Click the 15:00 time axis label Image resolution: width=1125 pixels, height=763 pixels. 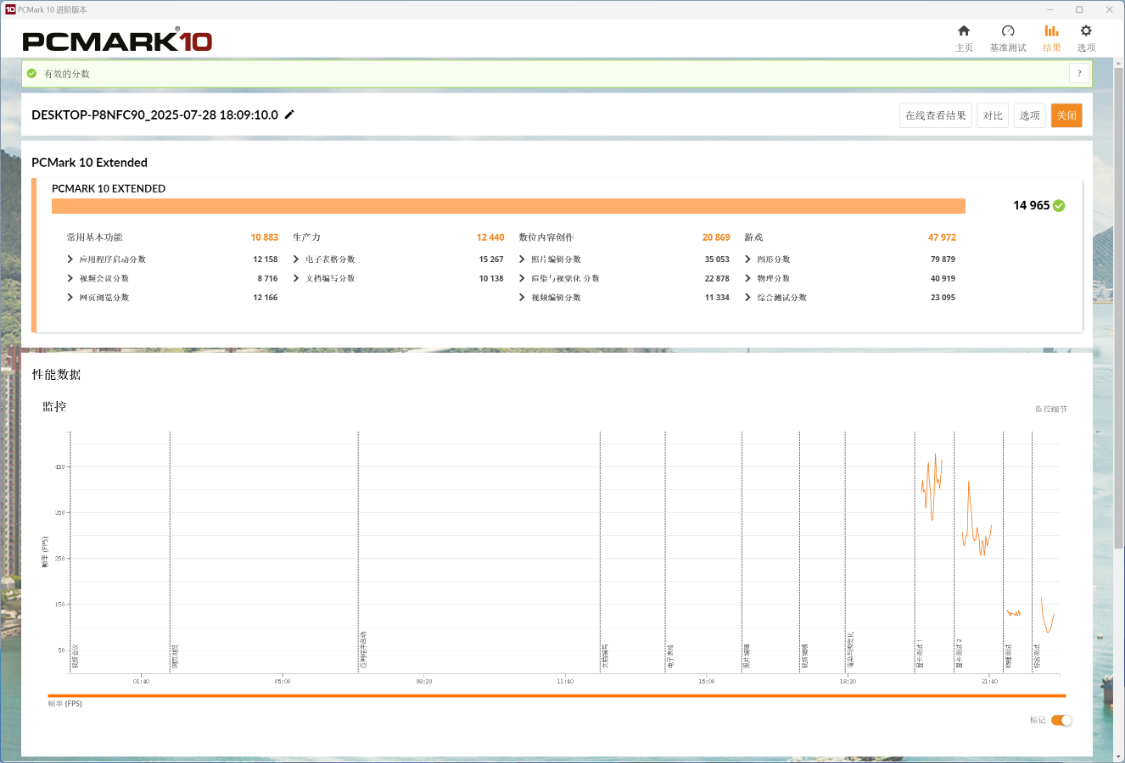707,681
